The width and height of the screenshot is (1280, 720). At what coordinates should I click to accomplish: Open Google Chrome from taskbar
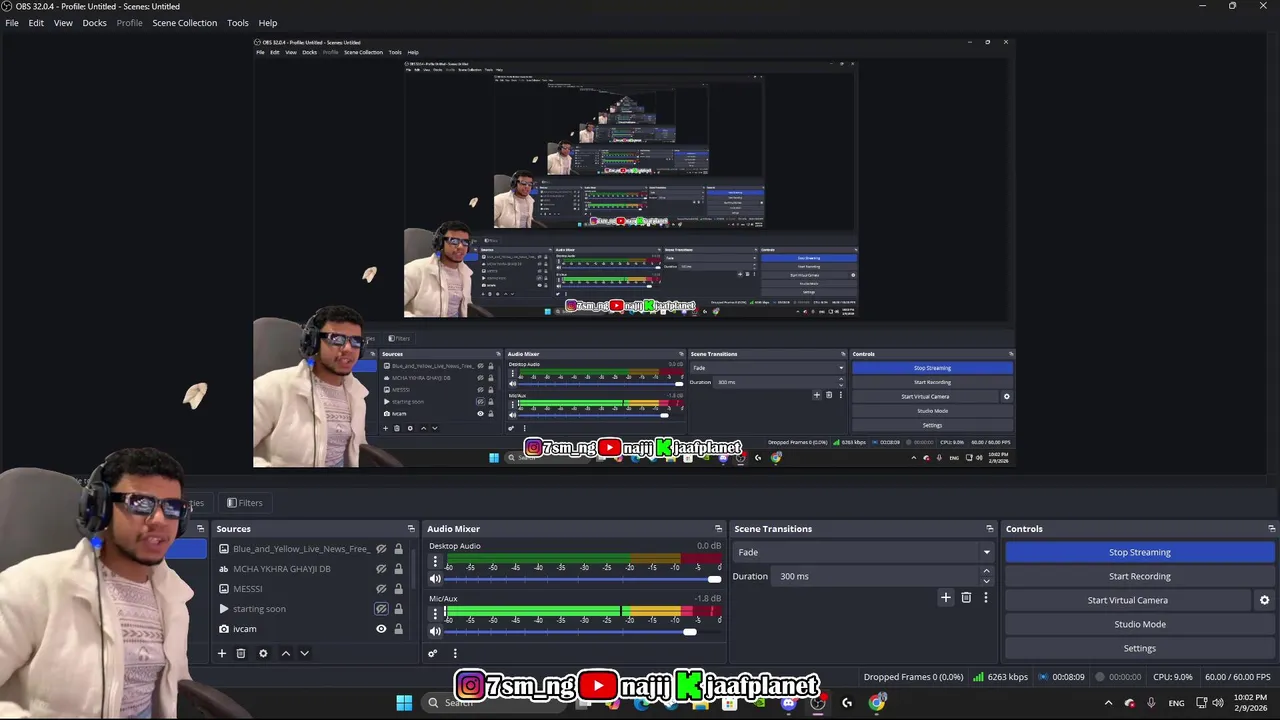877,703
